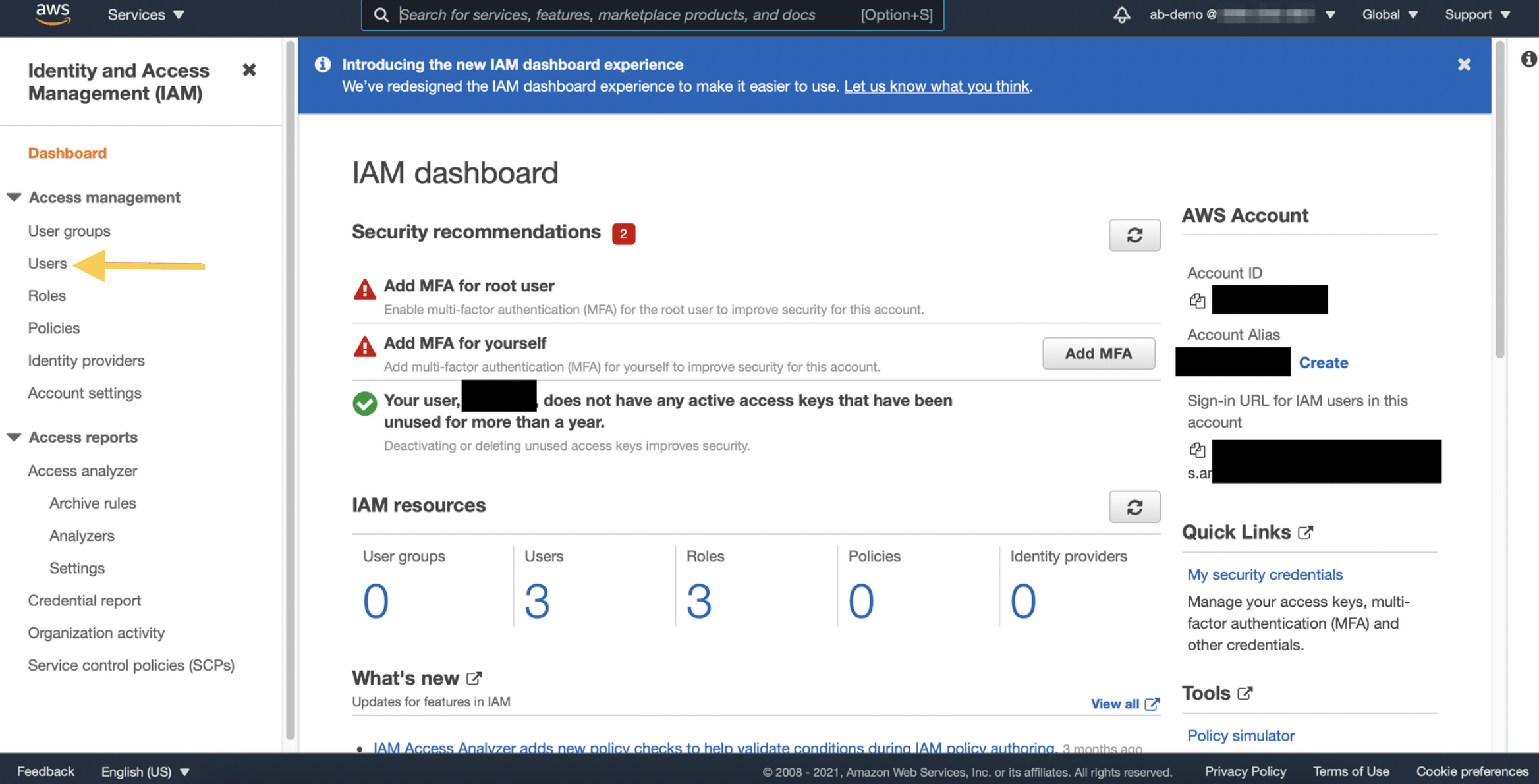This screenshot has width=1539, height=784.
Task: Open the Services dropdown menu
Action: point(146,14)
